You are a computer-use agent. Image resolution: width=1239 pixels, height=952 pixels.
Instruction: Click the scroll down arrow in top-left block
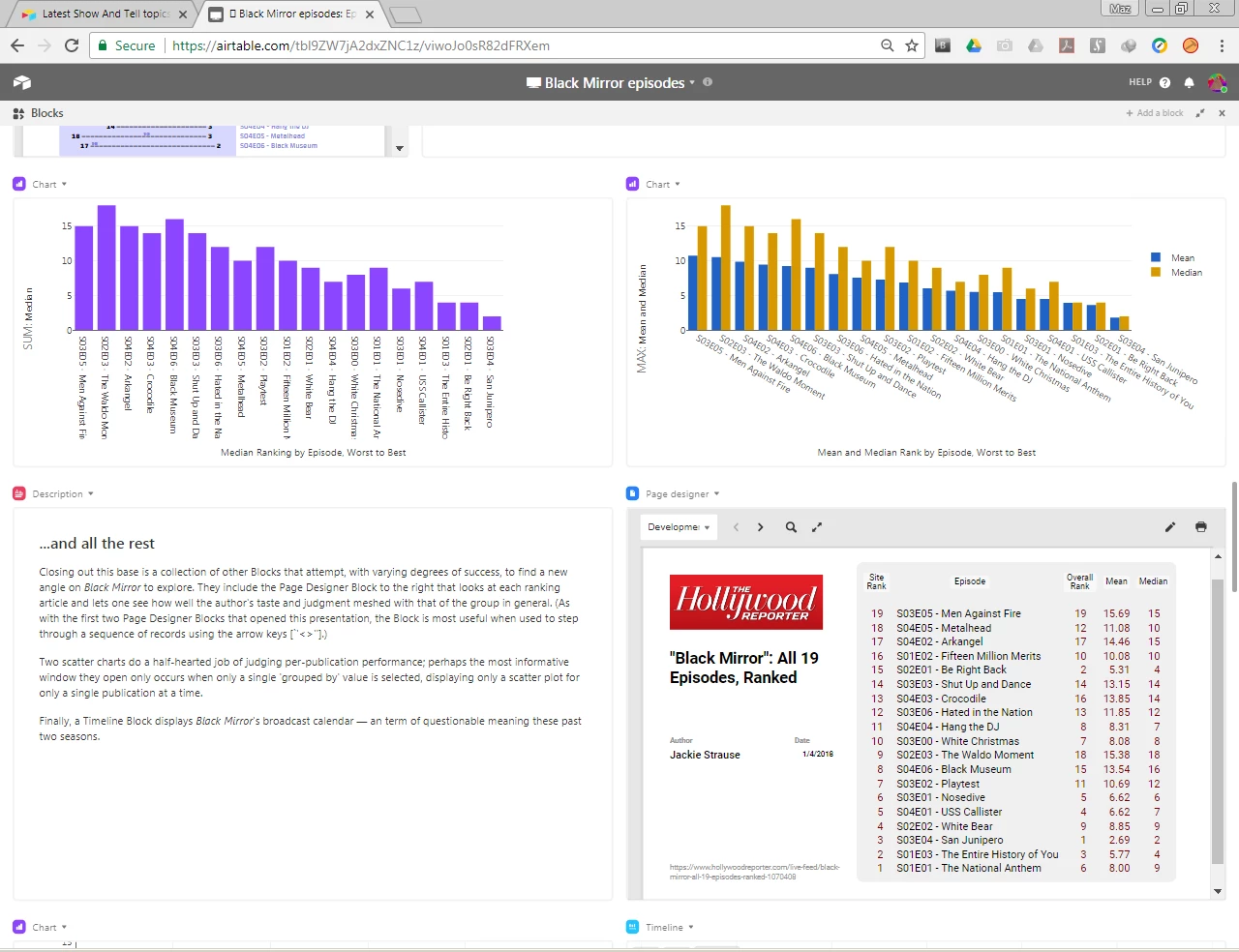click(x=400, y=149)
